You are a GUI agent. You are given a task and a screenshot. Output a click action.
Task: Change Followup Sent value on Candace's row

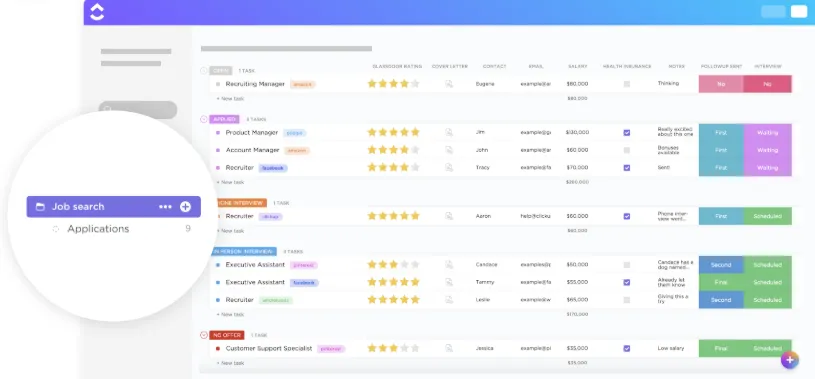tap(721, 265)
